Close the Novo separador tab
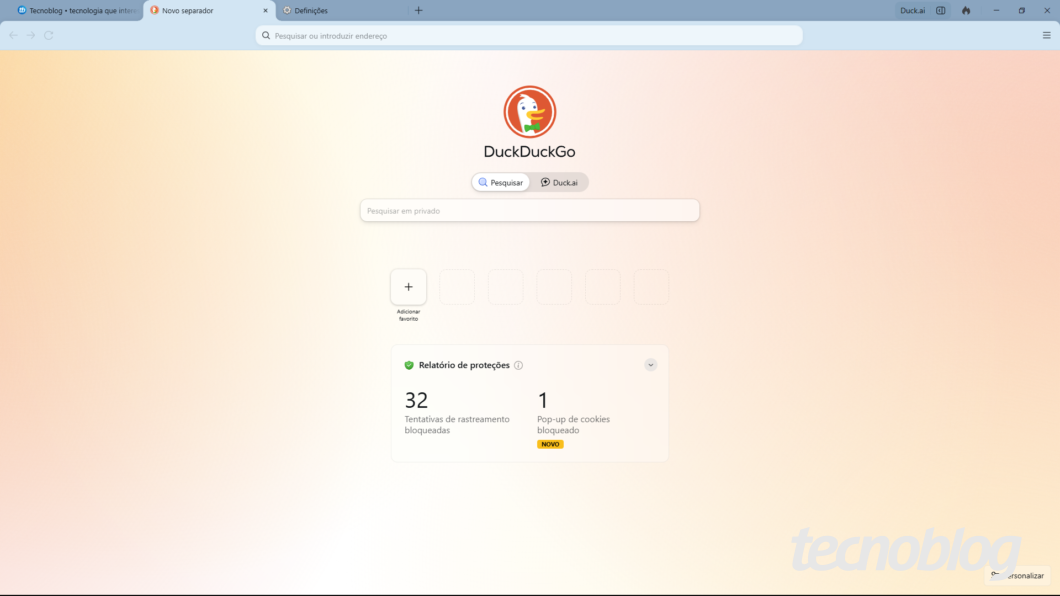Image resolution: width=1060 pixels, height=596 pixels. [x=265, y=11]
